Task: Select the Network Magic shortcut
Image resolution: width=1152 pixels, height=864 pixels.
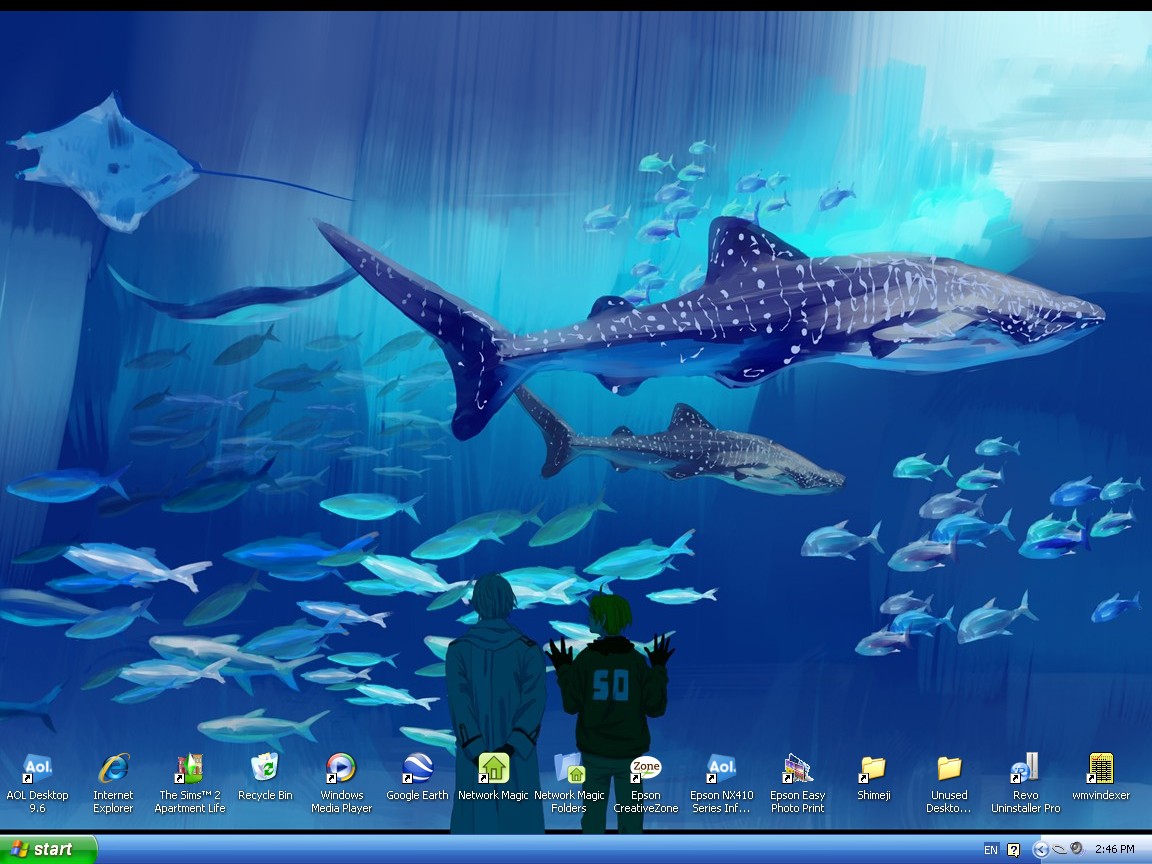Action: [493, 777]
